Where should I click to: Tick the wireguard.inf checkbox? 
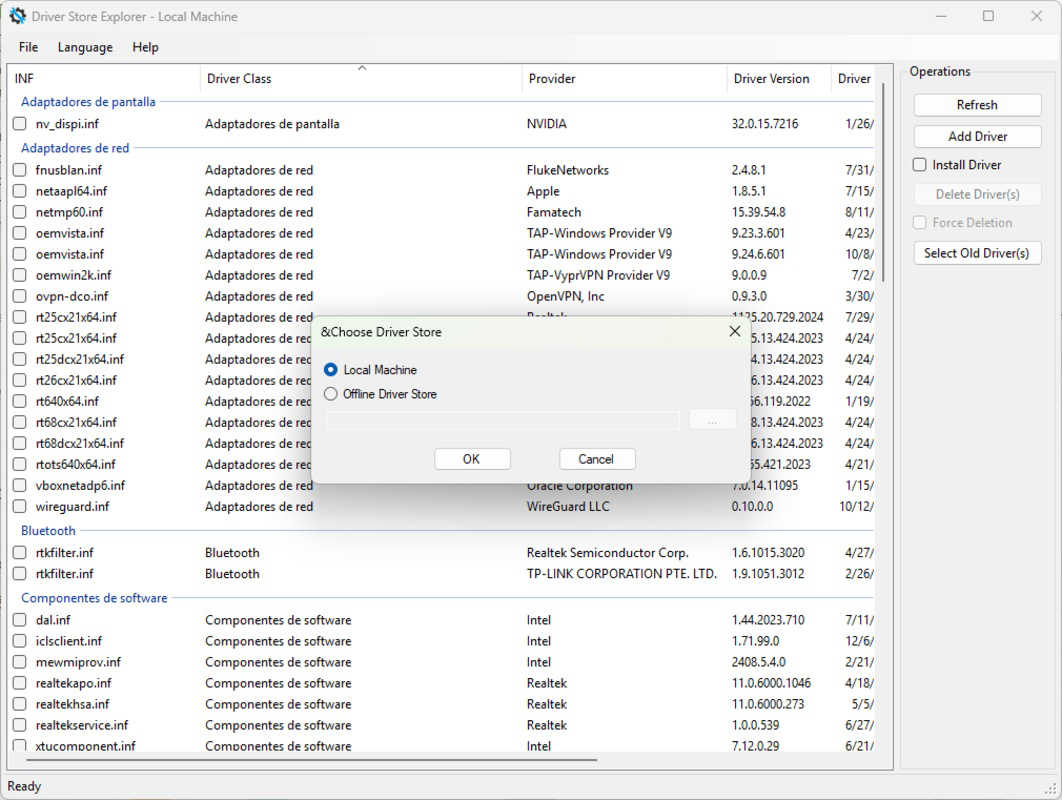[20, 506]
